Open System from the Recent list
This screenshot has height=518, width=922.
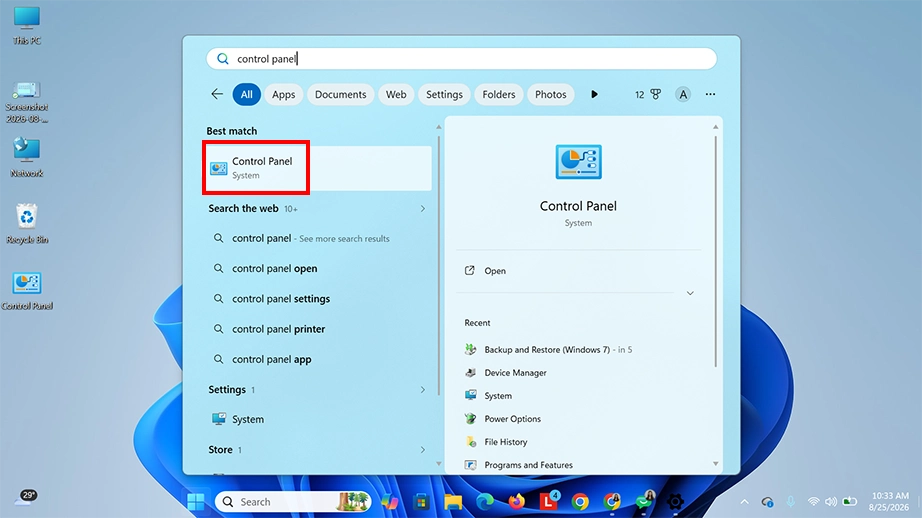[488, 396]
